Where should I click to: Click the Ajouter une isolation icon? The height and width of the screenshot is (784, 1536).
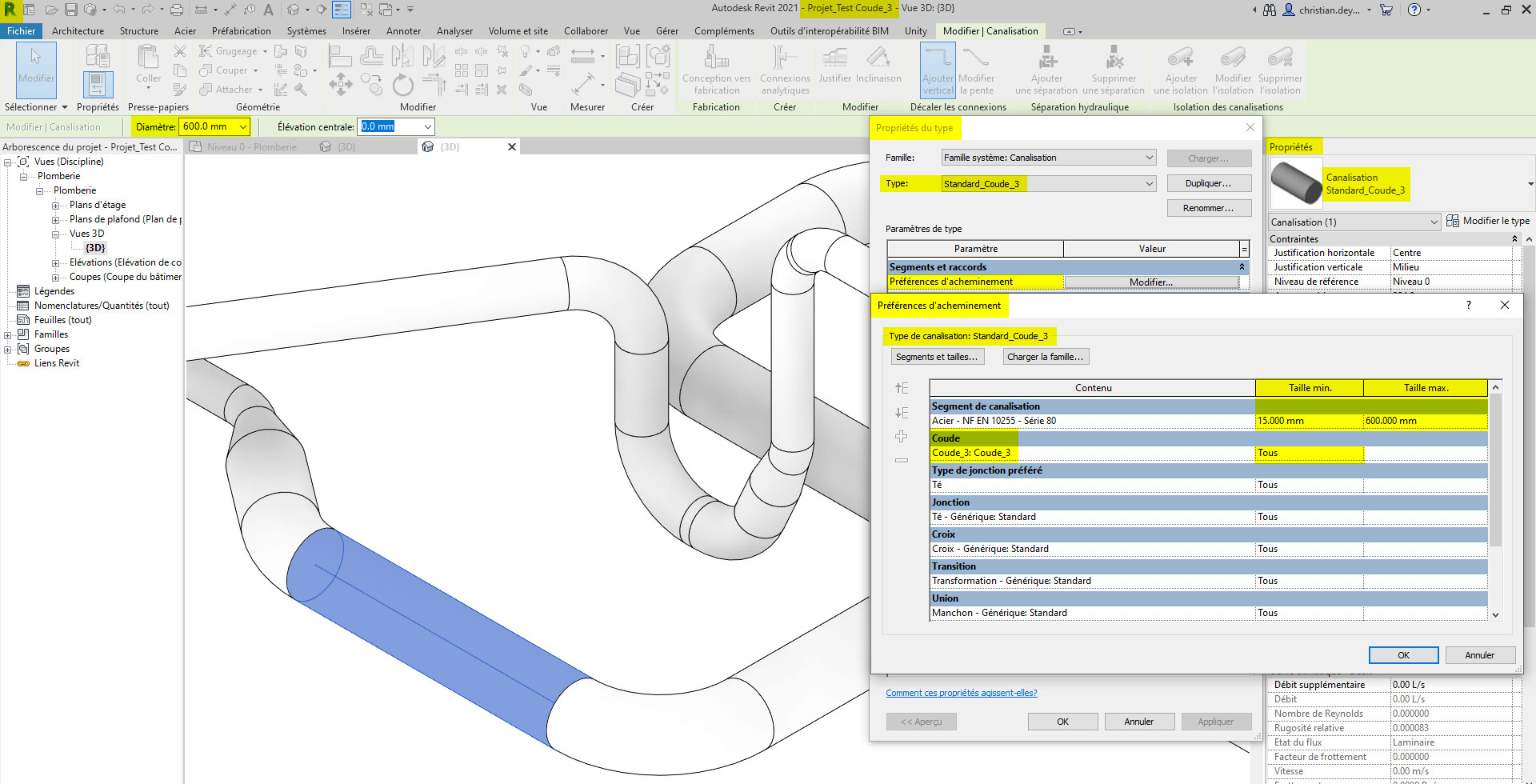point(1180,70)
